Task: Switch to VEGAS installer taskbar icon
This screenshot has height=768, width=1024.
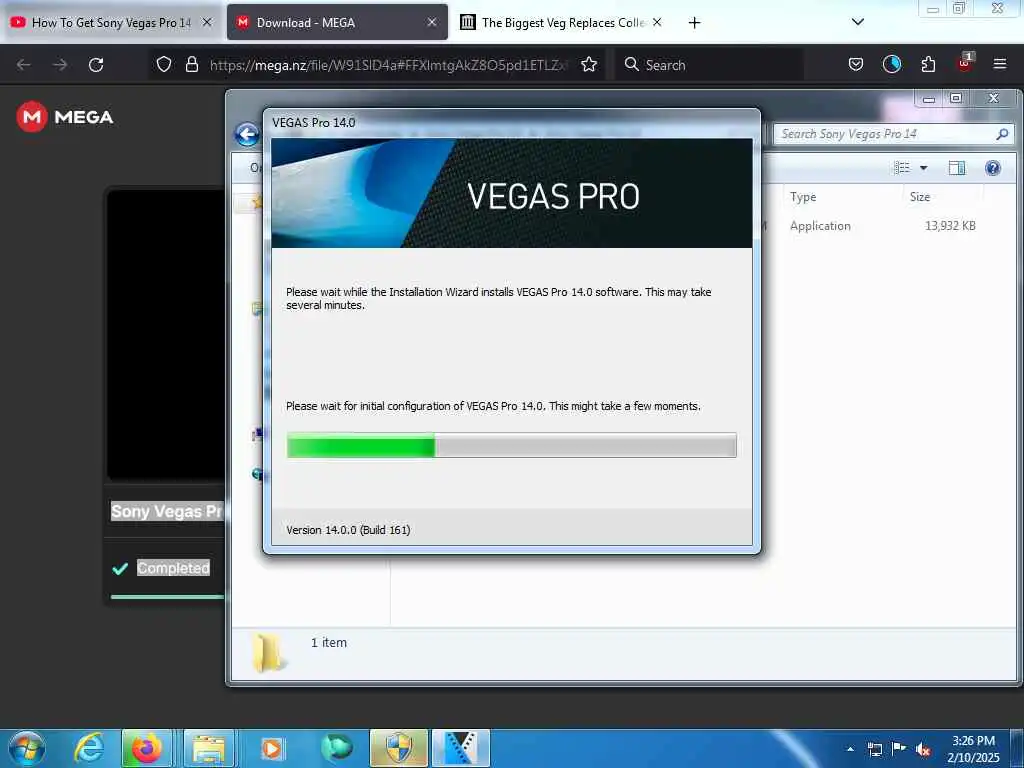Action: (x=461, y=748)
